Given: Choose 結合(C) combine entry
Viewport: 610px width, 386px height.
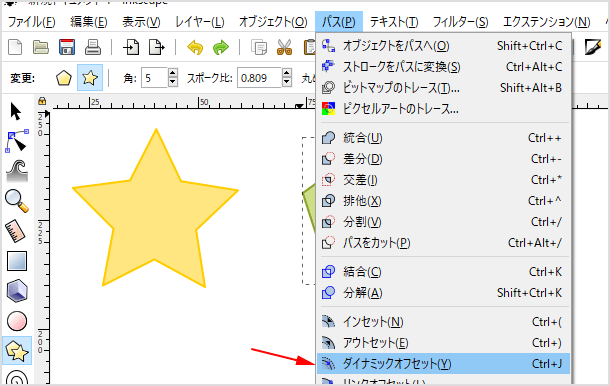Looking at the screenshot, I should tap(443, 272).
